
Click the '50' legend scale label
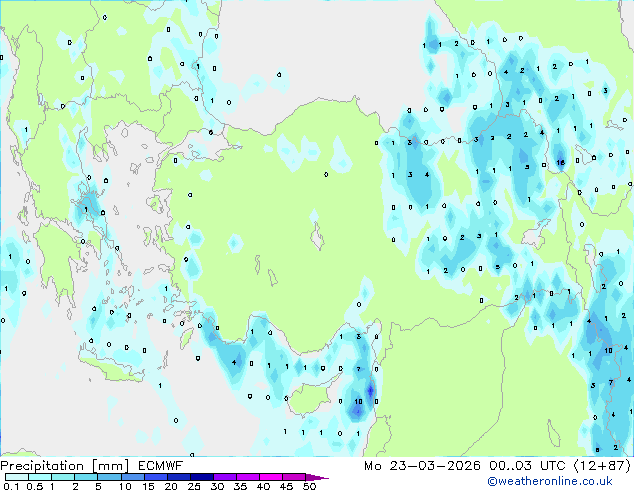coord(309,486)
